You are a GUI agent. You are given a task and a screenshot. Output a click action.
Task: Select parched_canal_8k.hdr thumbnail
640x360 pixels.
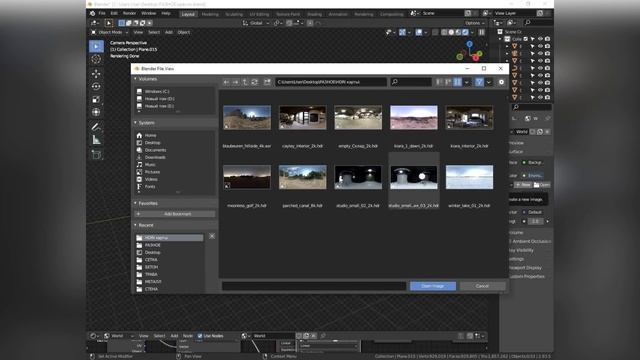click(x=302, y=177)
